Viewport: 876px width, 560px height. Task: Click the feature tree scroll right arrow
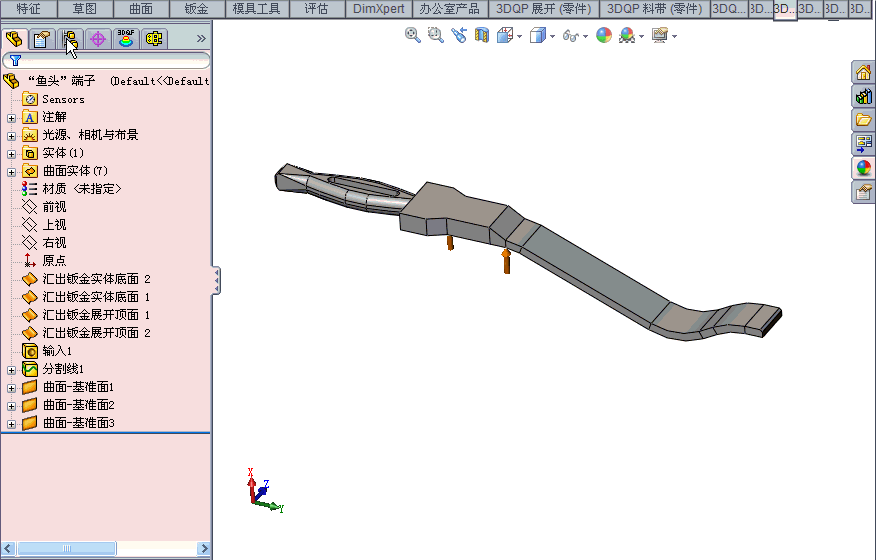pos(204,548)
